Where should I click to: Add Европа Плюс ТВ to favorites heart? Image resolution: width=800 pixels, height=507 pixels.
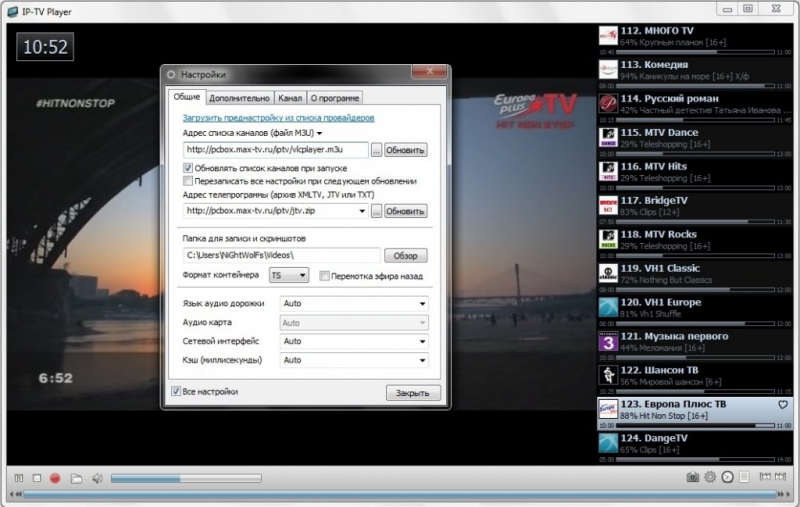(x=783, y=404)
